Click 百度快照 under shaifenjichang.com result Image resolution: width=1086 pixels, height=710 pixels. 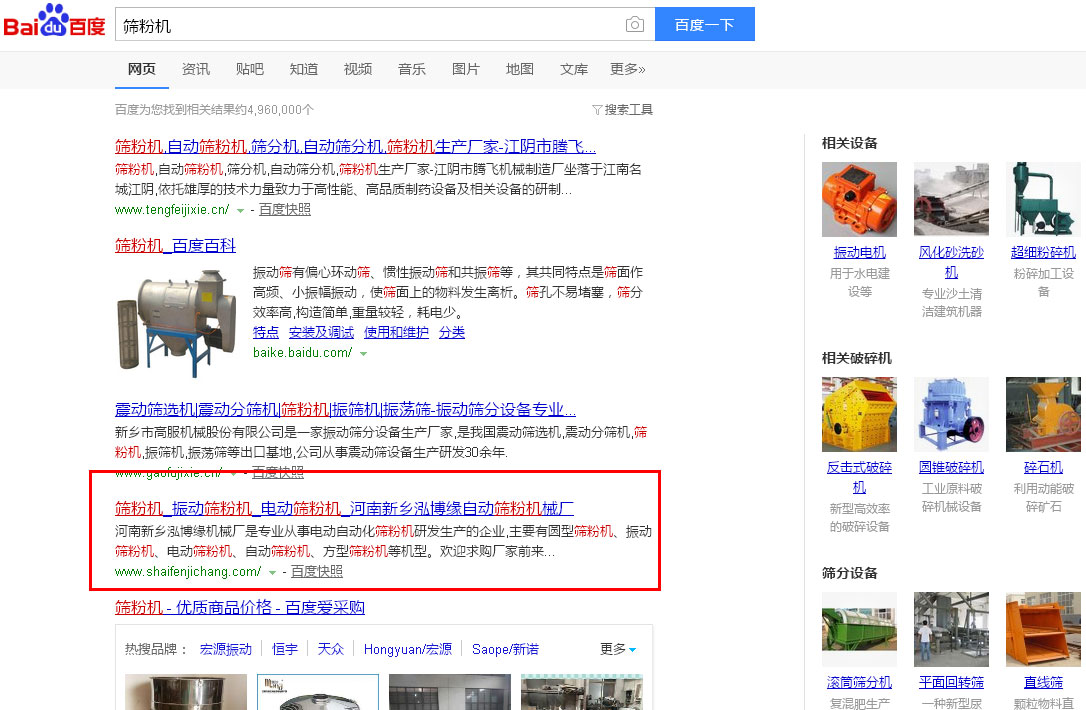point(316,572)
